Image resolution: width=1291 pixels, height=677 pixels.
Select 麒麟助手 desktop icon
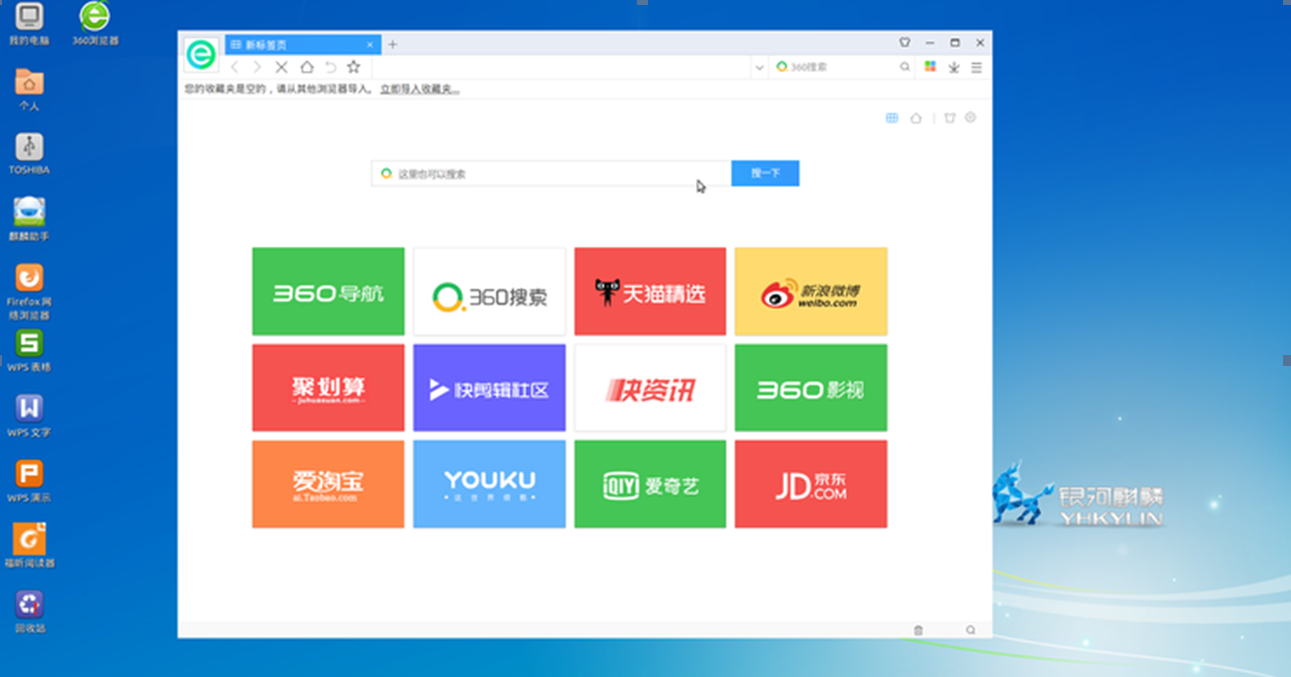29,219
